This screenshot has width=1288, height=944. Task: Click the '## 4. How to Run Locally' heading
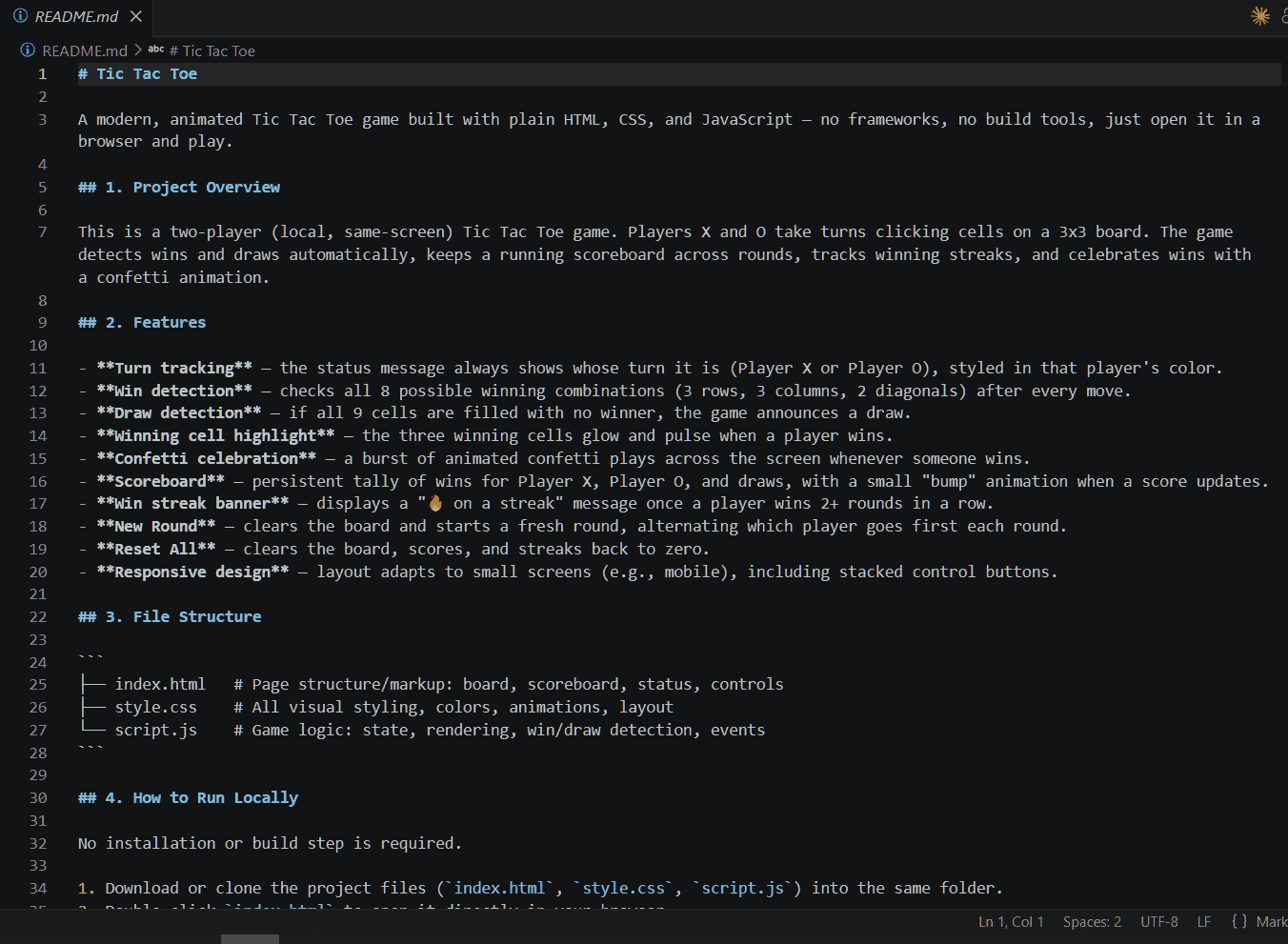189,798
